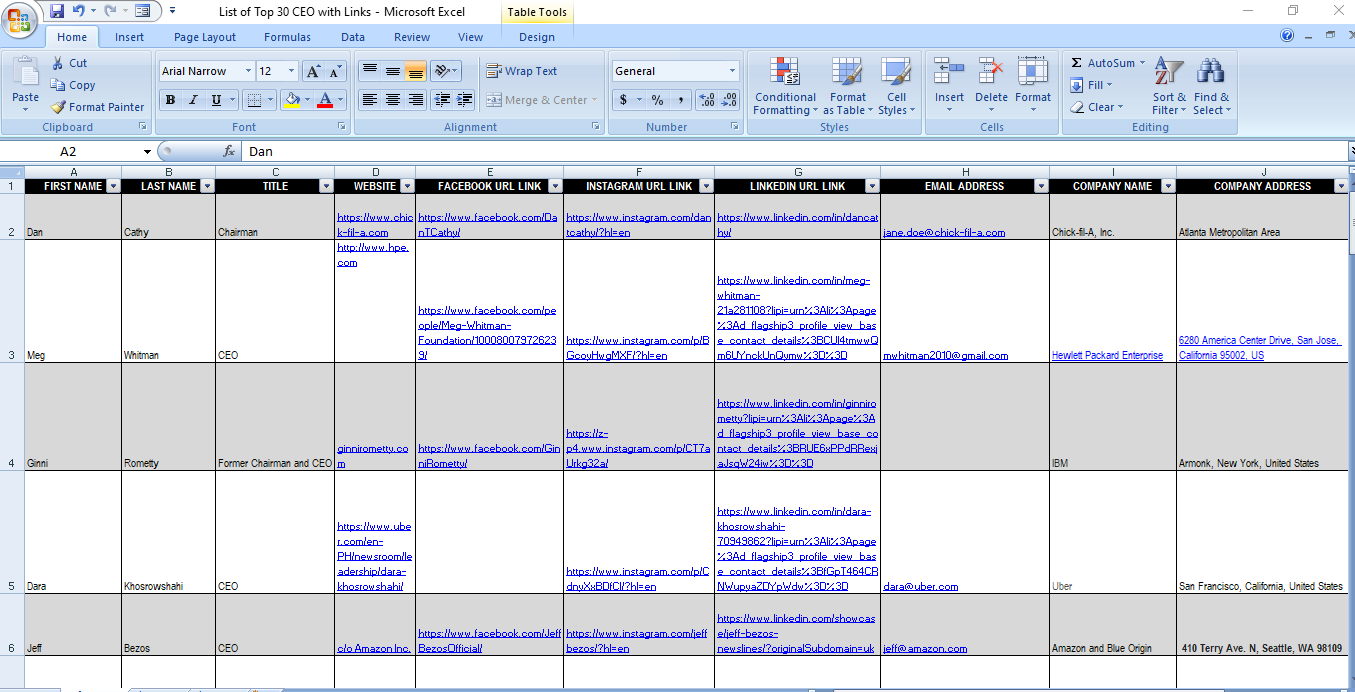
Task: Open the Review tab
Action: tap(412, 37)
